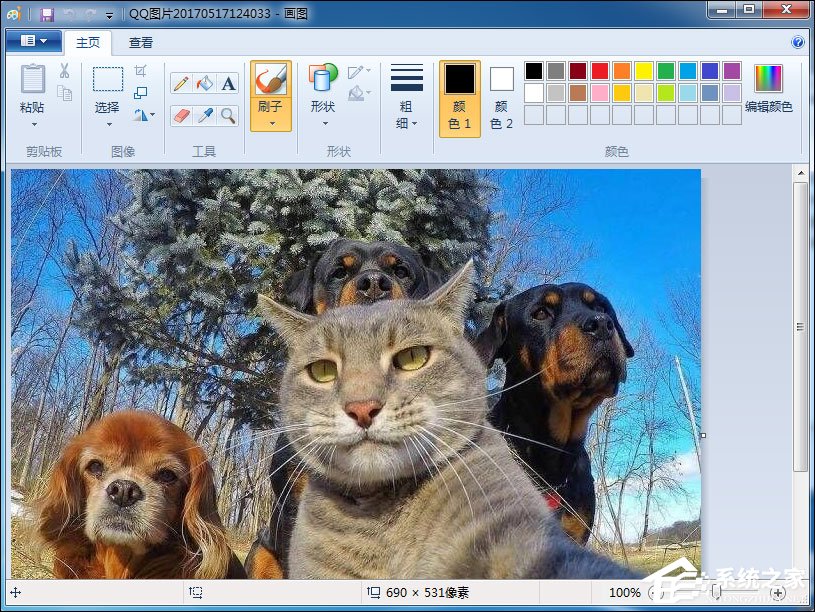The width and height of the screenshot is (815, 612).
Task: Click the 690 × 531像素 size readout
Action: pos(427,593)
